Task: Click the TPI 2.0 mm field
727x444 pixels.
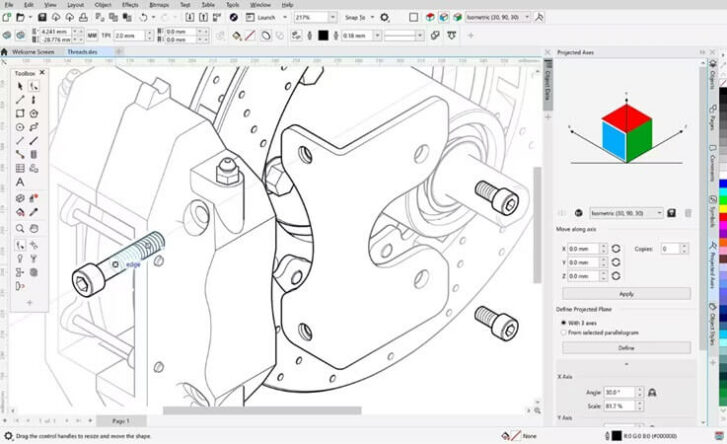Action: click(129, 35)
